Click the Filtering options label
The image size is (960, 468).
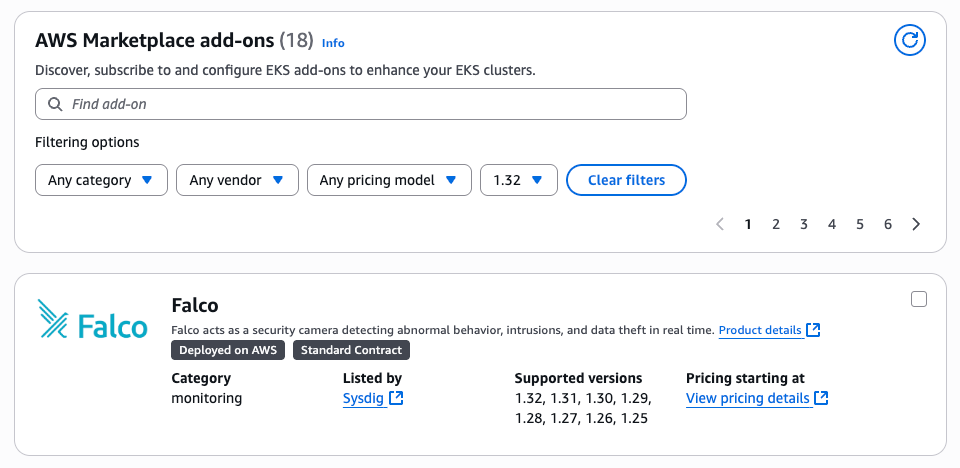point(87,142)
